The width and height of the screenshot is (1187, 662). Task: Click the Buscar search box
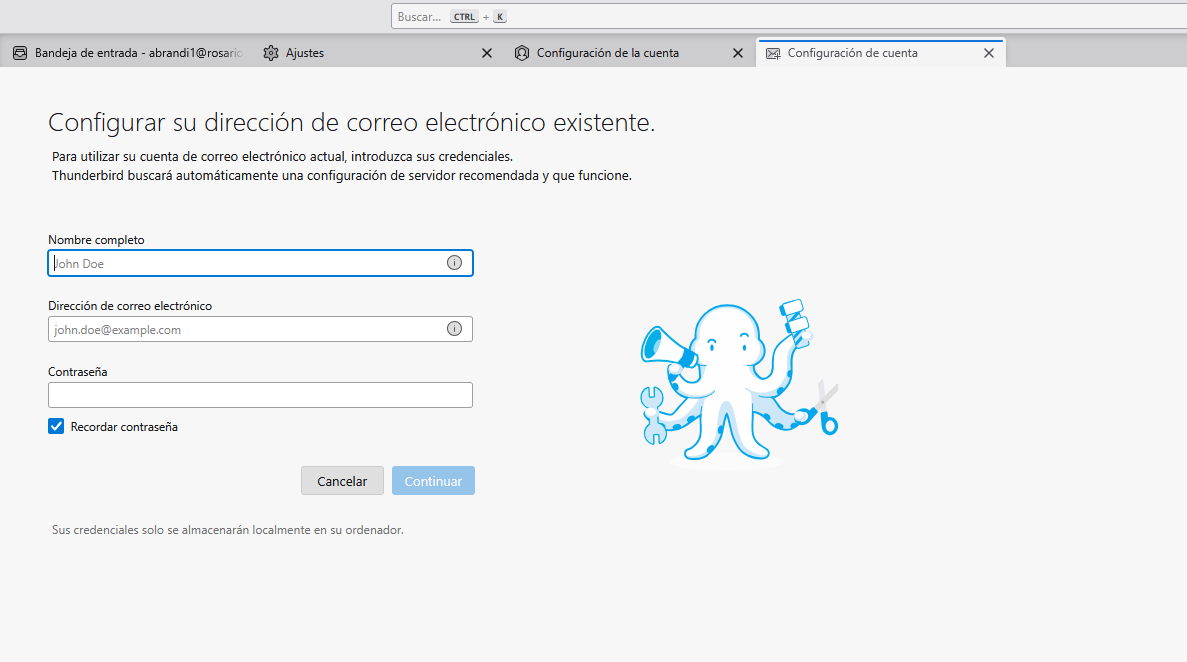789,17
